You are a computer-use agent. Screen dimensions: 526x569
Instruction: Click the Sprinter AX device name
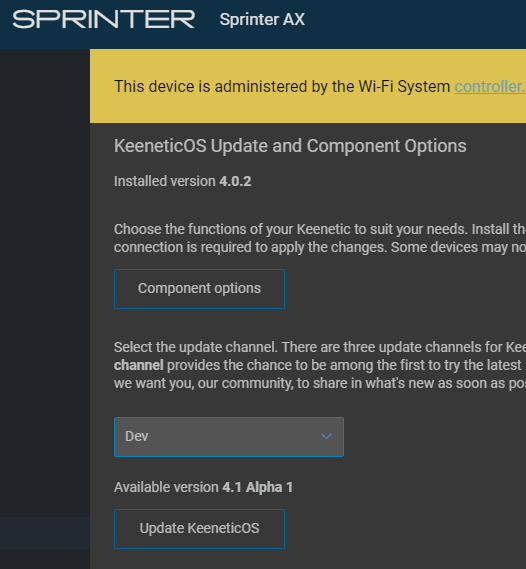[262, 19]
